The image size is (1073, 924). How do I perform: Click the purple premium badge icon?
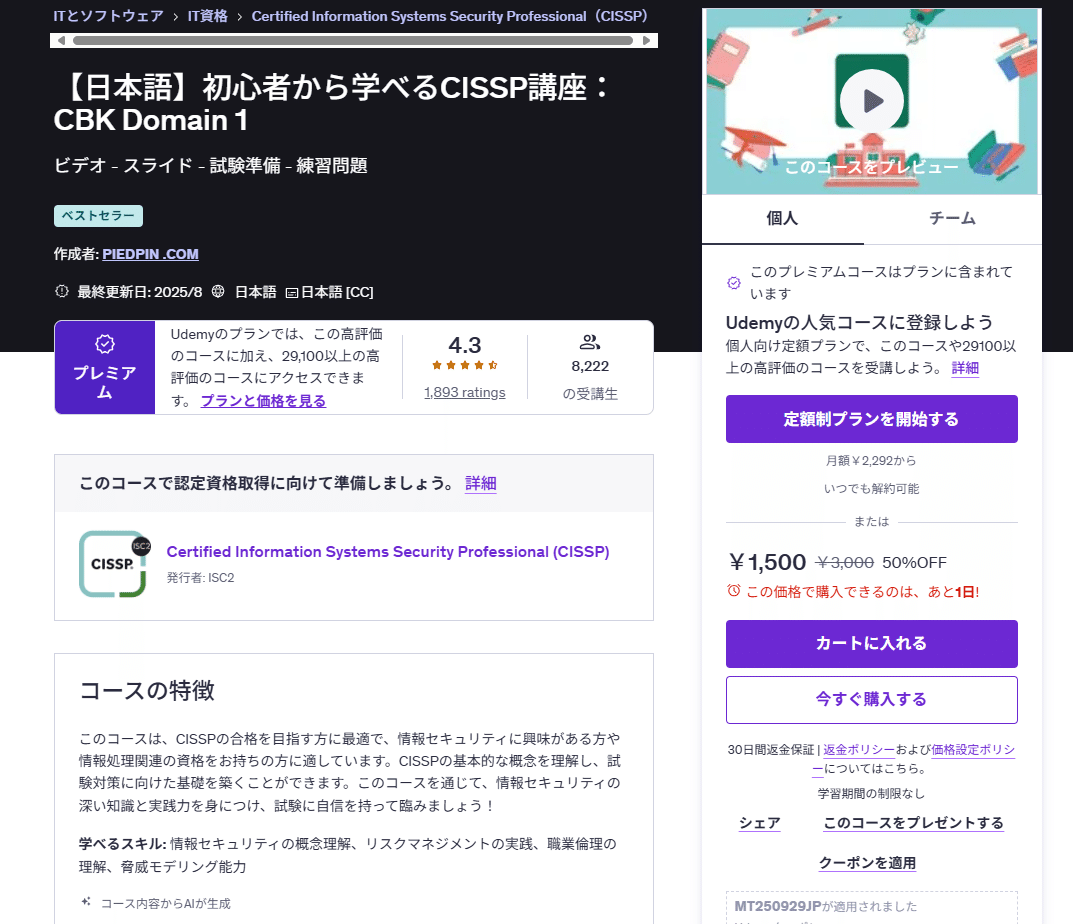104,342
